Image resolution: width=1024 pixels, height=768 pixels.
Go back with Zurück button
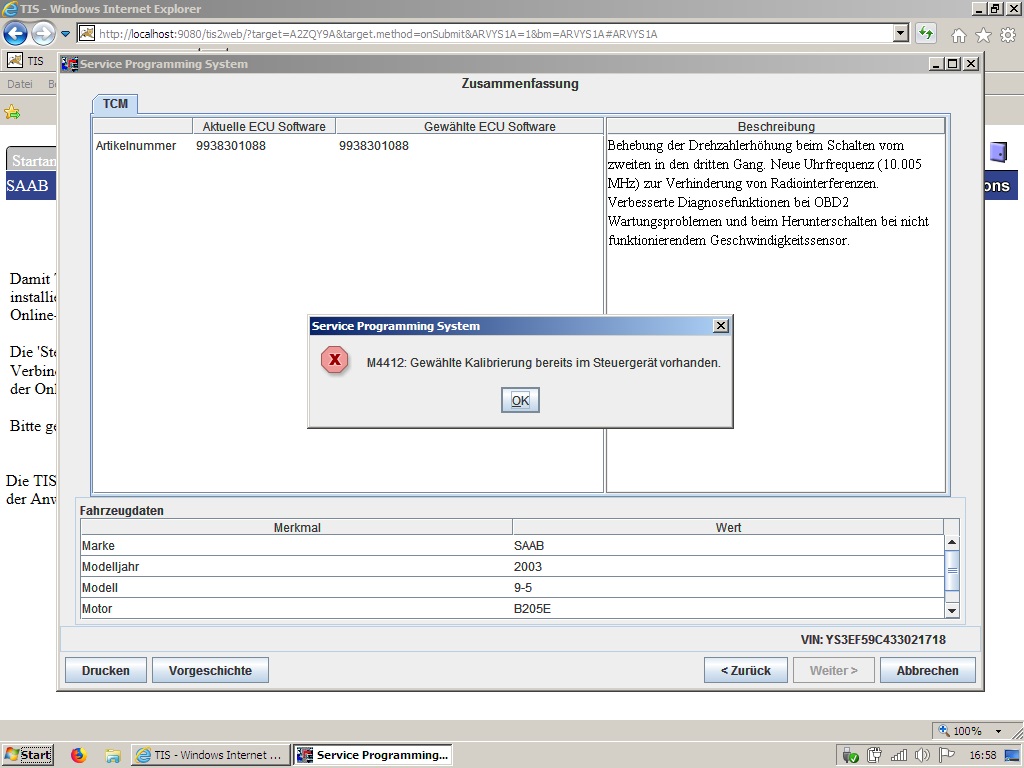746,670
